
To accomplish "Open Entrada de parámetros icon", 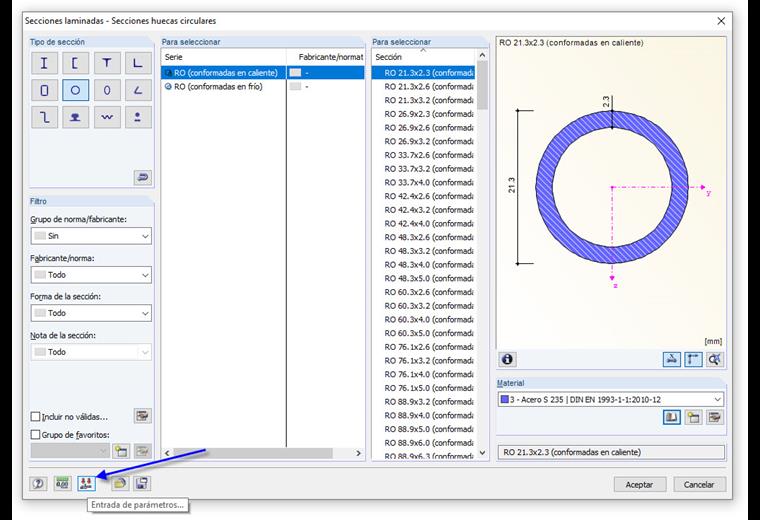I will 86,483.
